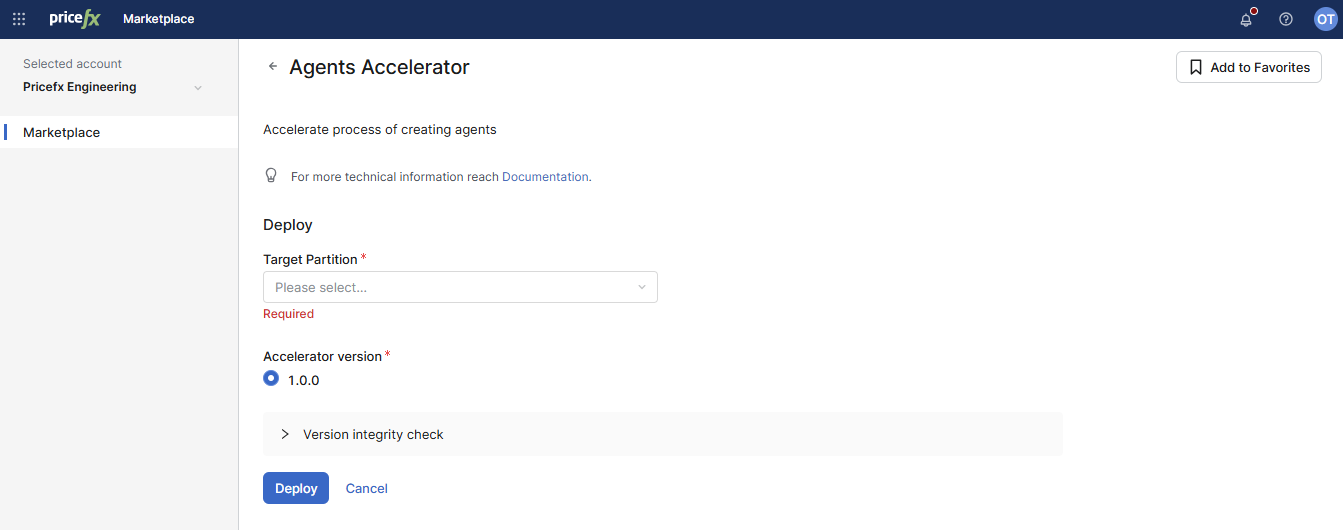The image size is (1343, 530).
Task: Click the bookmark icon in Add to Favorites
Action: click(1195, 67)
